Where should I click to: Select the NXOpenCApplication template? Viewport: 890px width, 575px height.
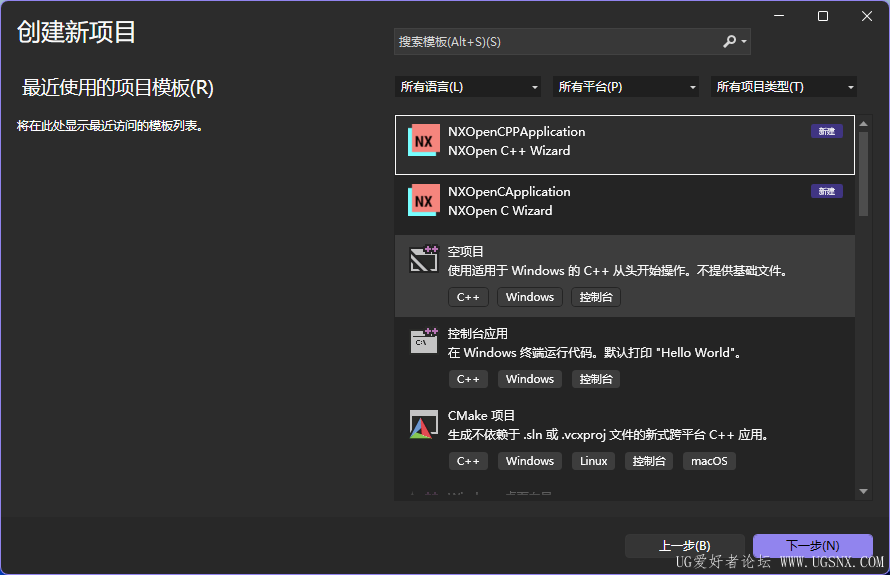624,205
